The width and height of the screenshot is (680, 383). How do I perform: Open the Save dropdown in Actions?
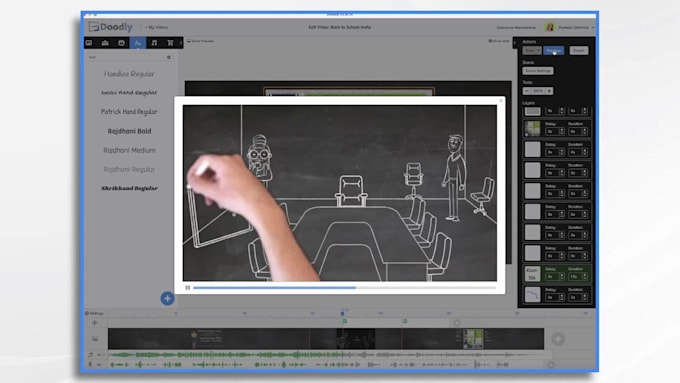pyautogui.click(x=532, y=50)
